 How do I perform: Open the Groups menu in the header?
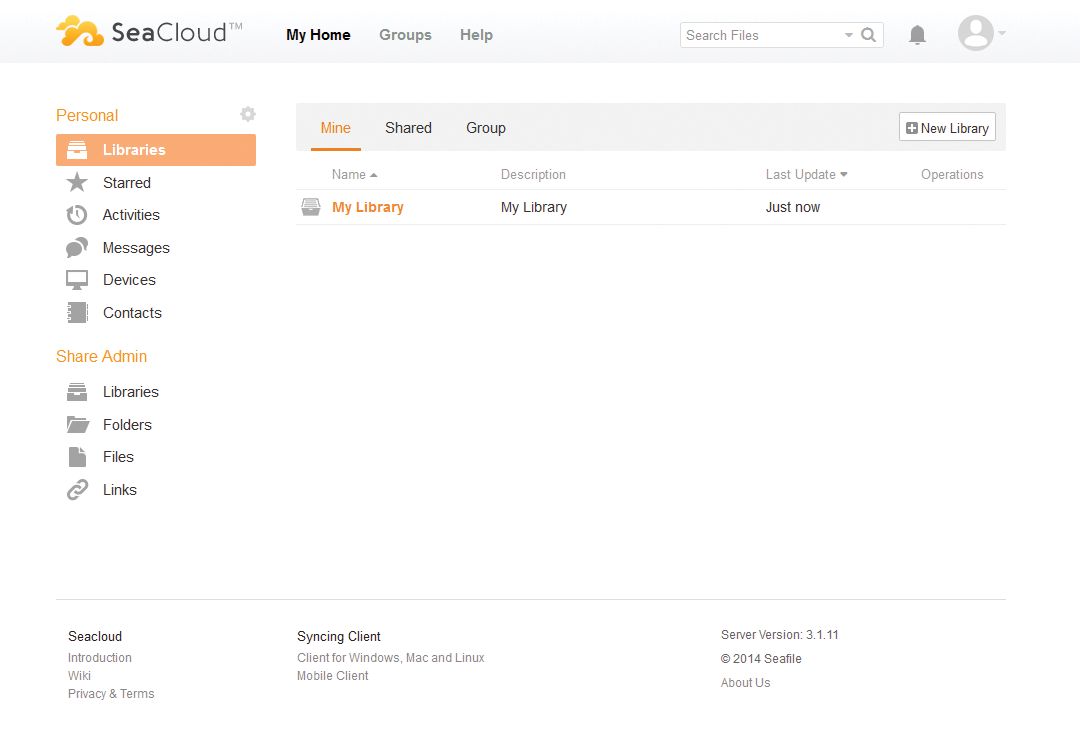tap(405, 35)
